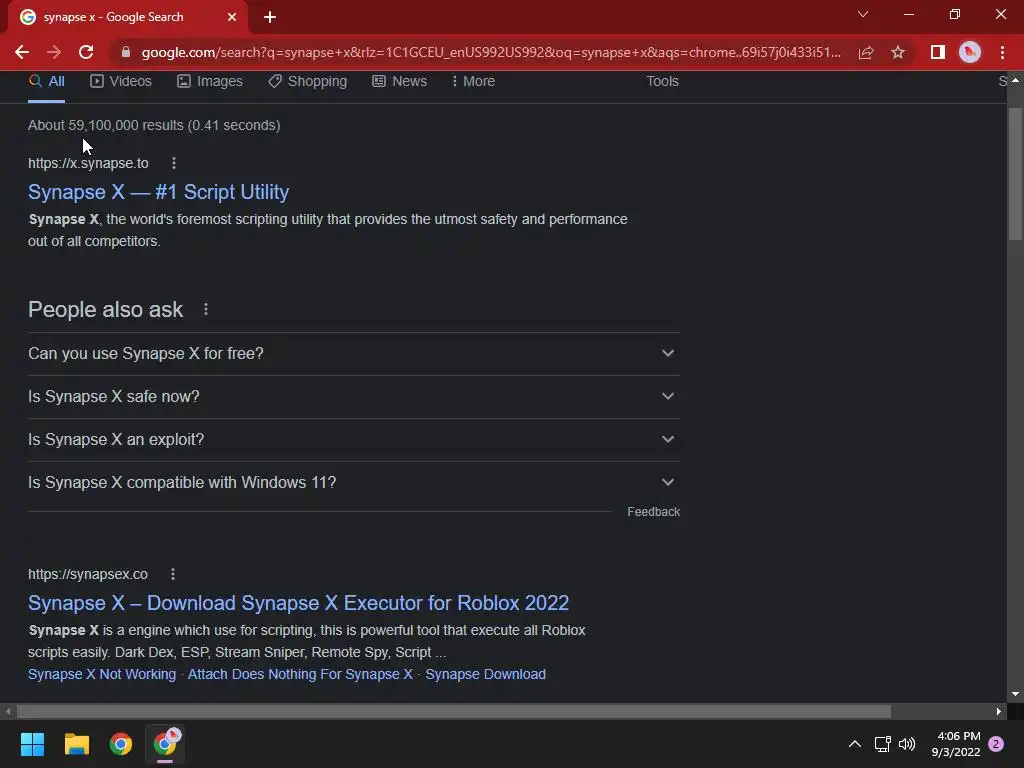Viewport: 1024px width, 768px height.
Task: Switch to the News tab
Action: point(399,81)
